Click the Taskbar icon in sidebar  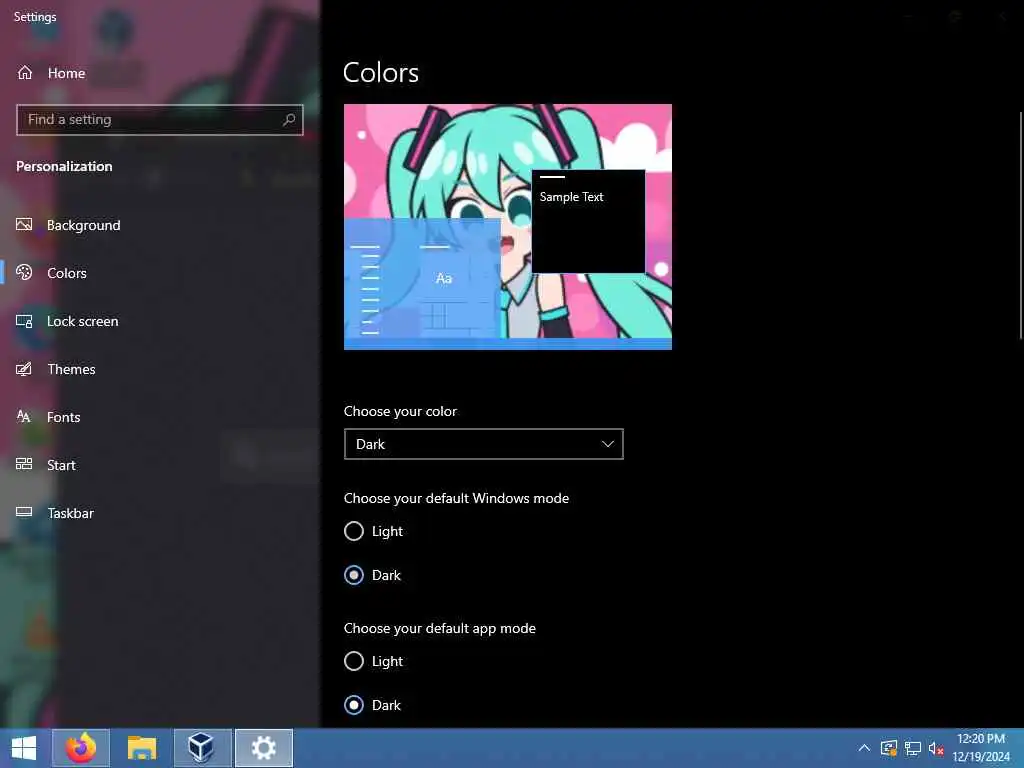(x=24, y=512)
